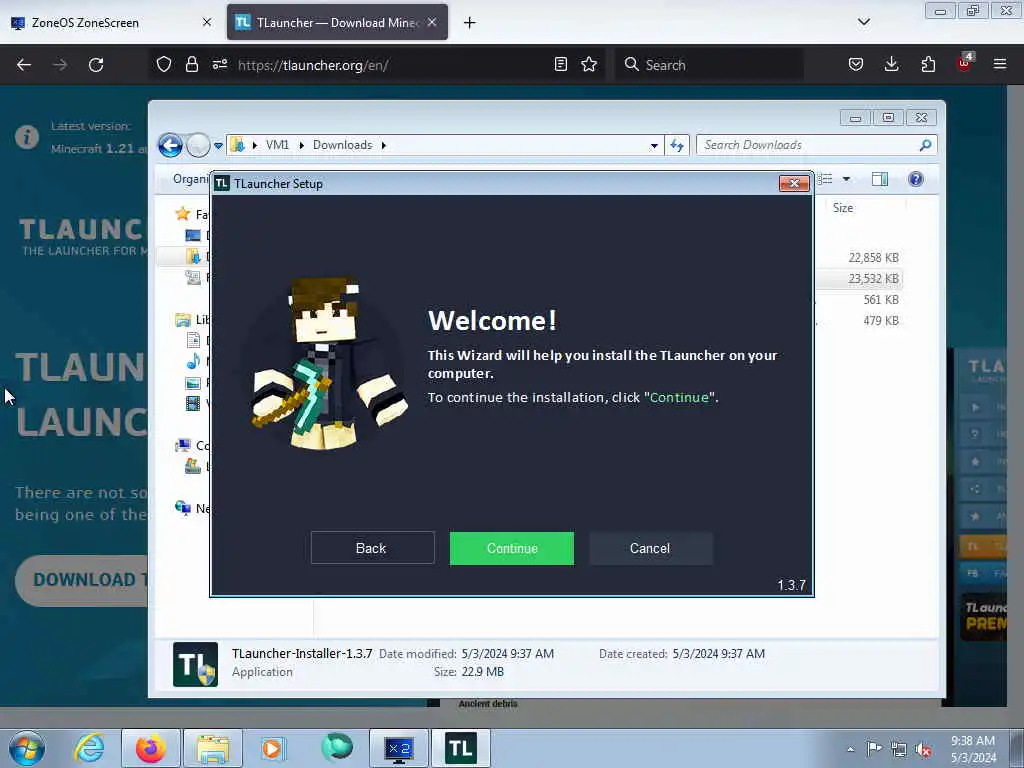1024x768 pixels.
Task: Select the file row with 23,532 KB
Action: click(x=859, y=278)
